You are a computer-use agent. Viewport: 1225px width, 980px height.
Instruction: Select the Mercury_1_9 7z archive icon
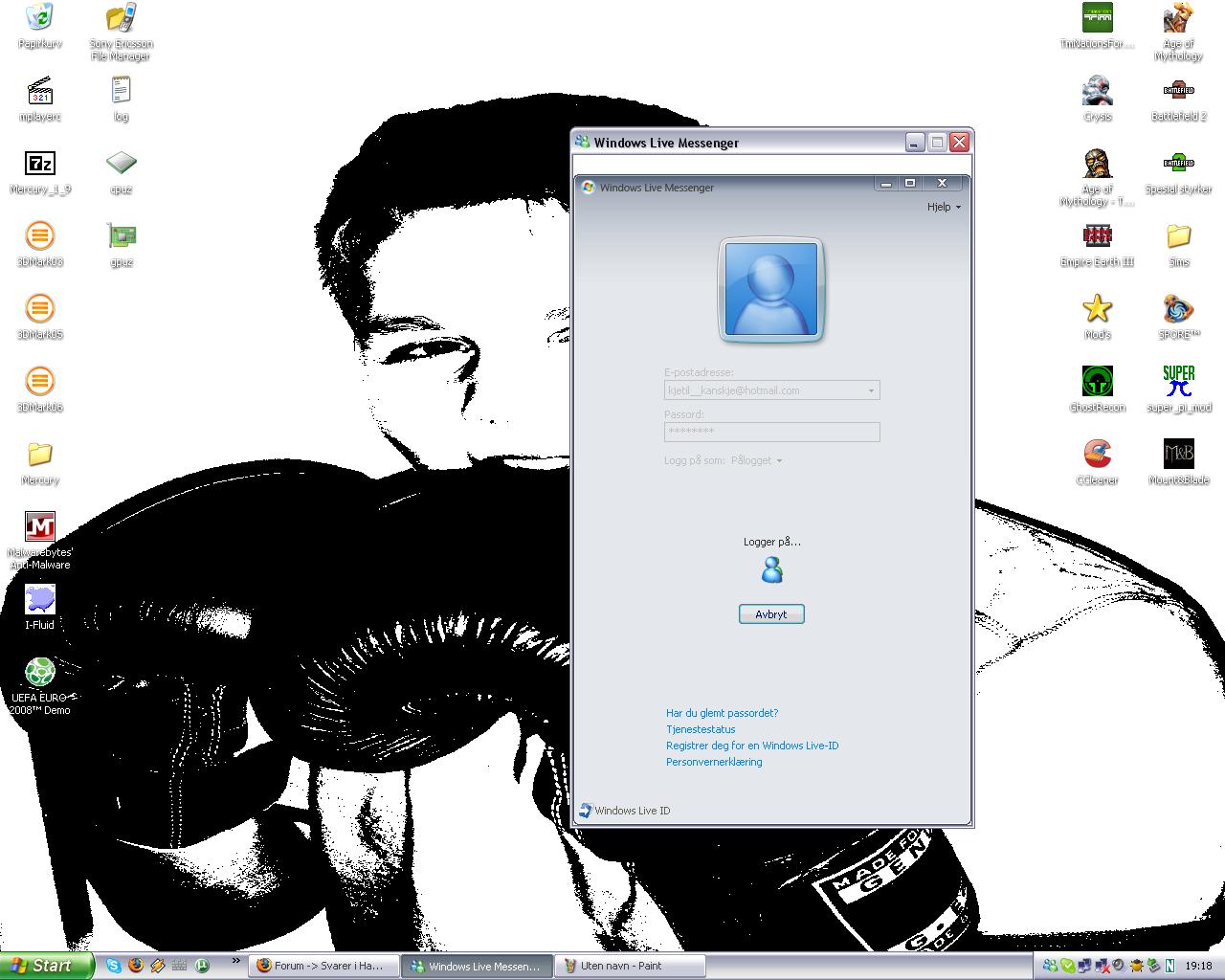pos(40,171)
